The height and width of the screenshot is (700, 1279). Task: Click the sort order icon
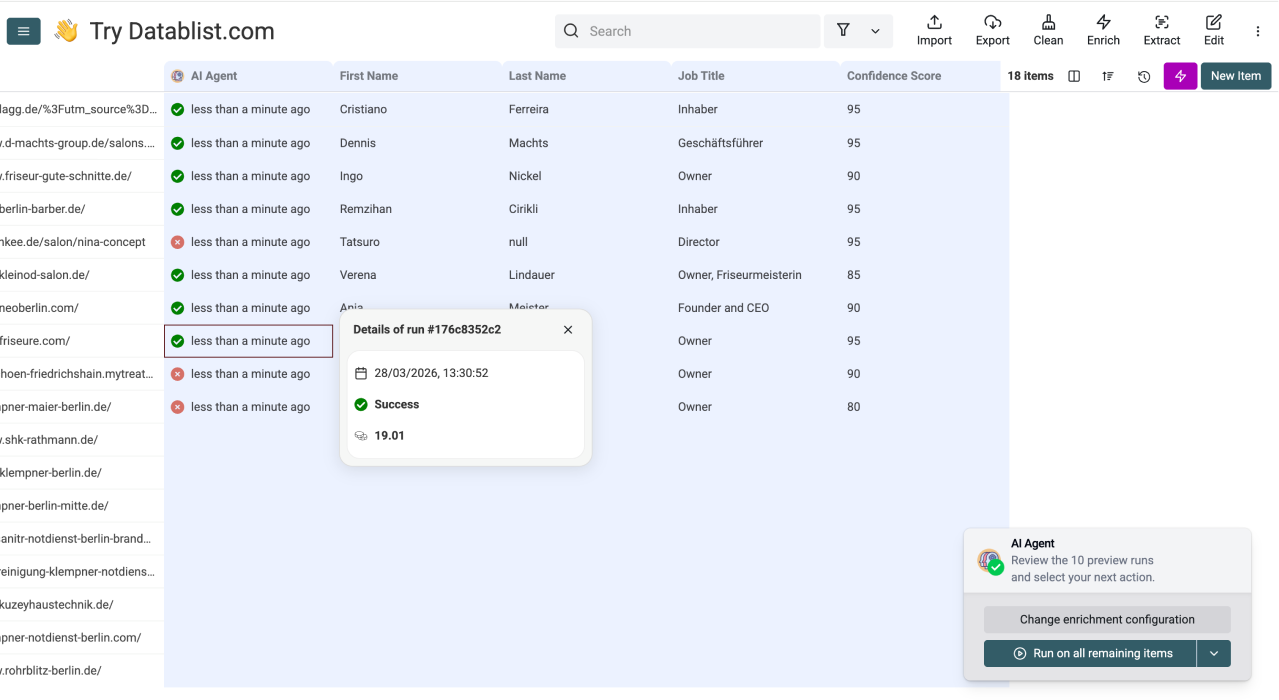coord(1108,76)
